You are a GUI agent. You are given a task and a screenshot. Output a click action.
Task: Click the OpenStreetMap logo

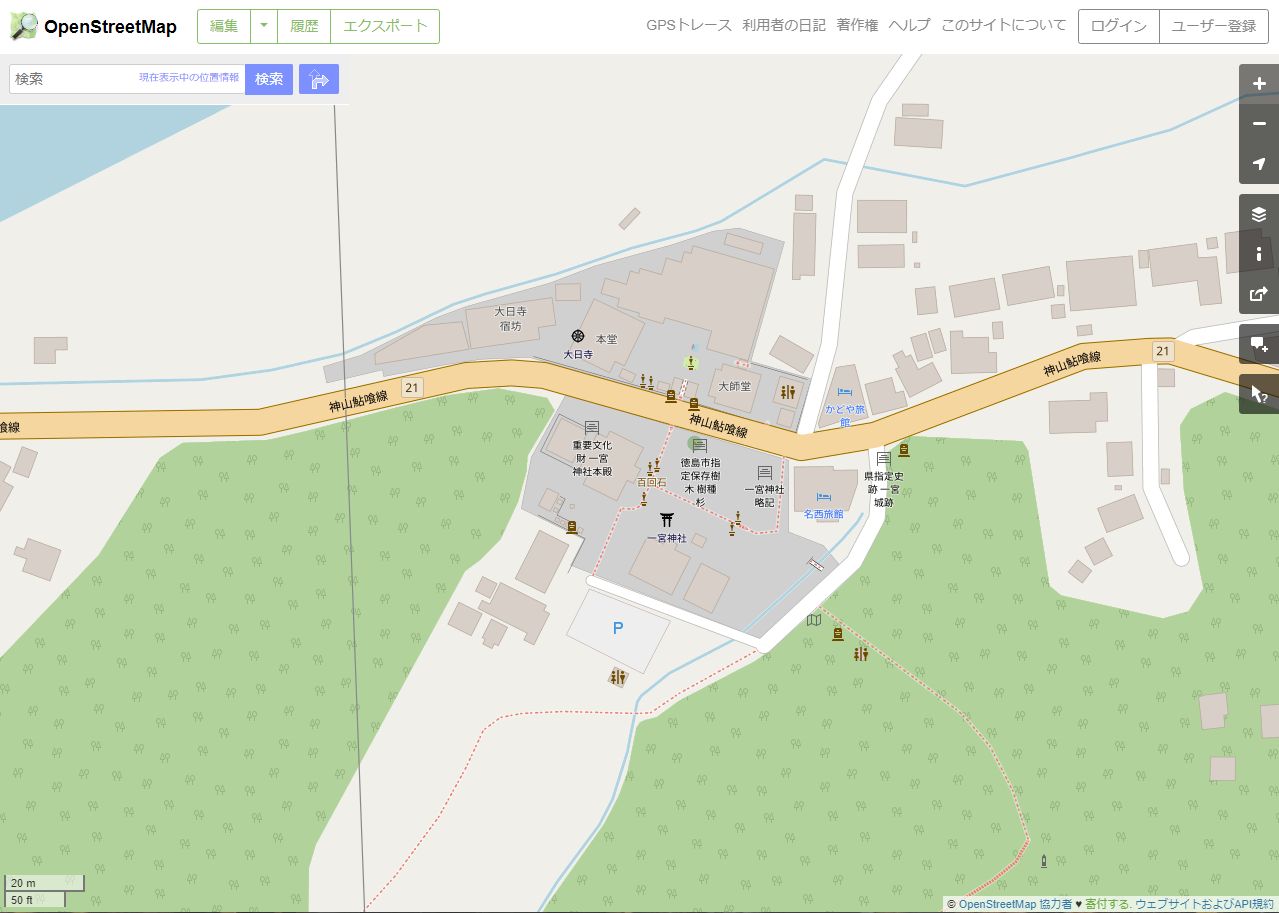pyautogui.click(x=93, y=27)
